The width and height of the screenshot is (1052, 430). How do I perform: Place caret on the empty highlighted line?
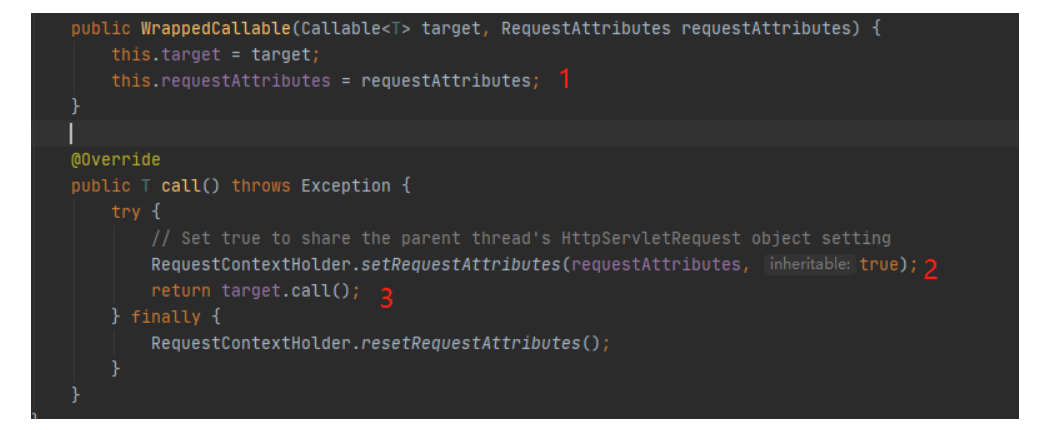[x=525, y=134]
